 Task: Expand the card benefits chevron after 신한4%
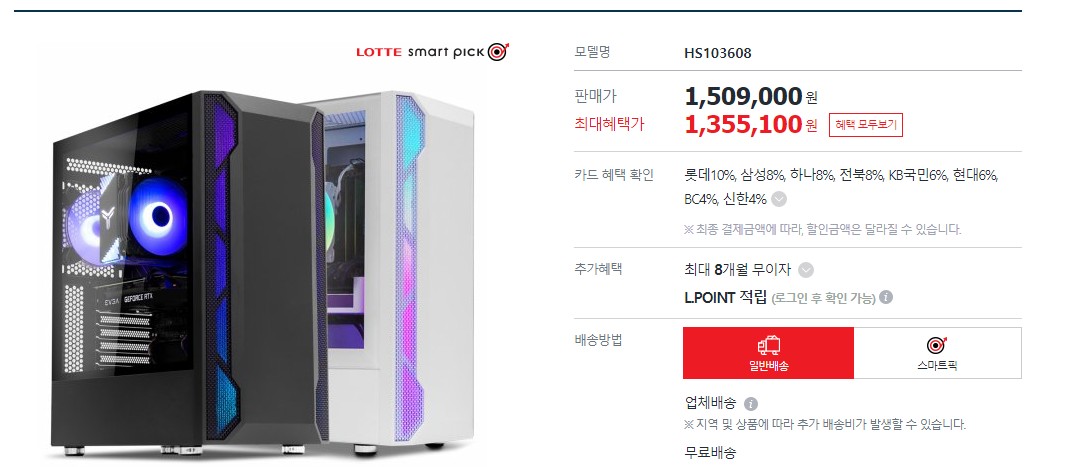(780, 200)
